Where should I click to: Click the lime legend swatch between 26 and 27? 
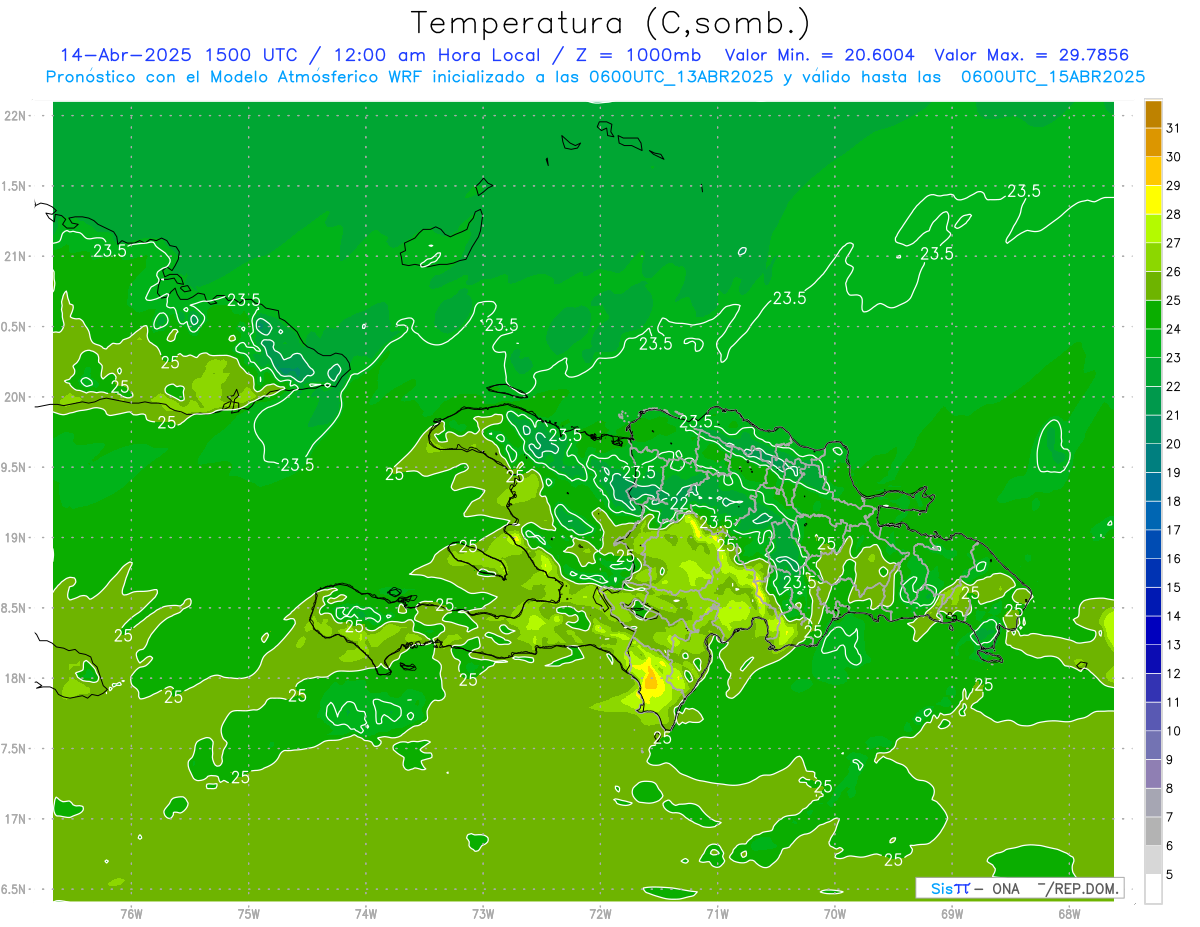point(1153,257)
